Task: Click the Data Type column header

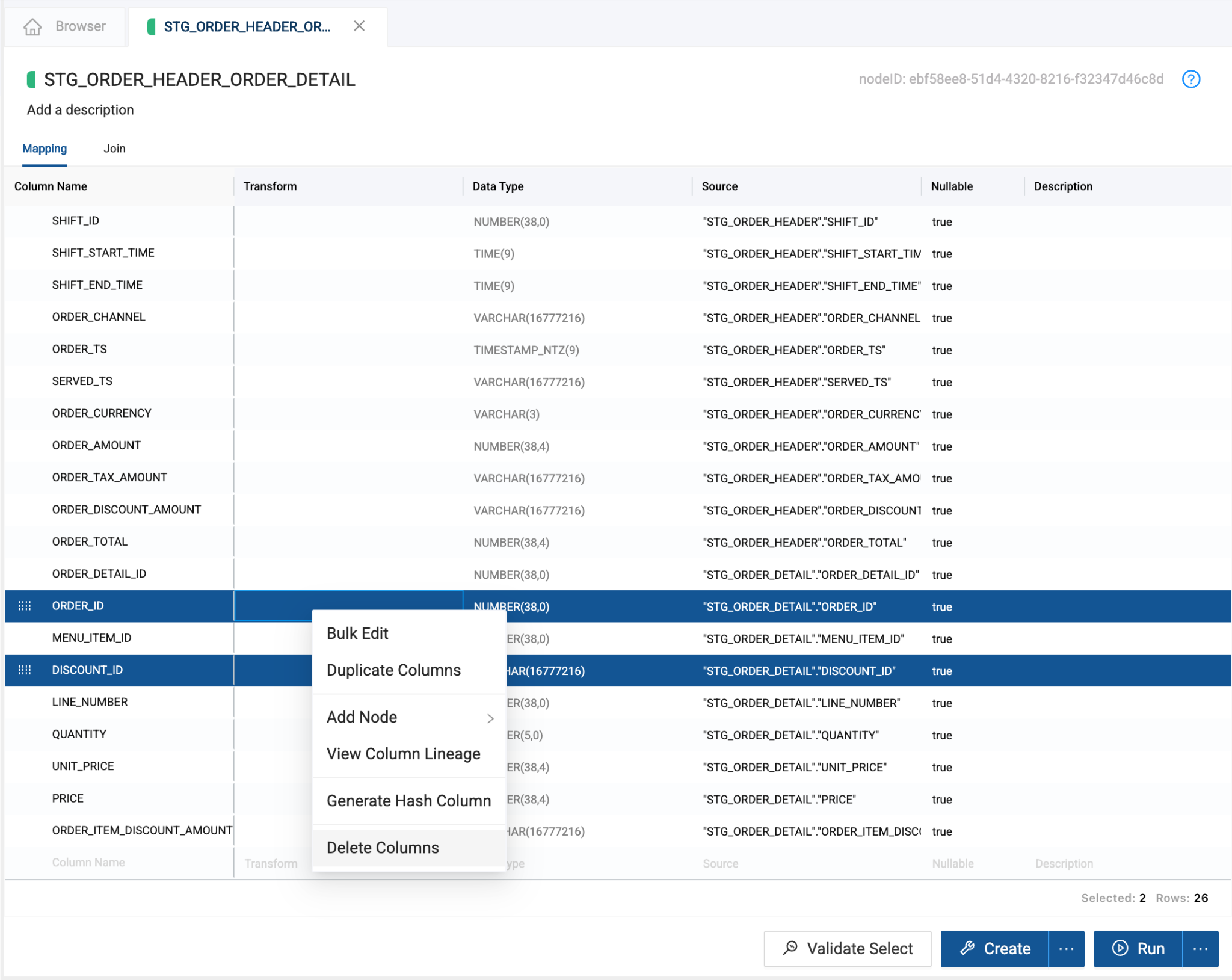Action: click(x=498, y=186)
